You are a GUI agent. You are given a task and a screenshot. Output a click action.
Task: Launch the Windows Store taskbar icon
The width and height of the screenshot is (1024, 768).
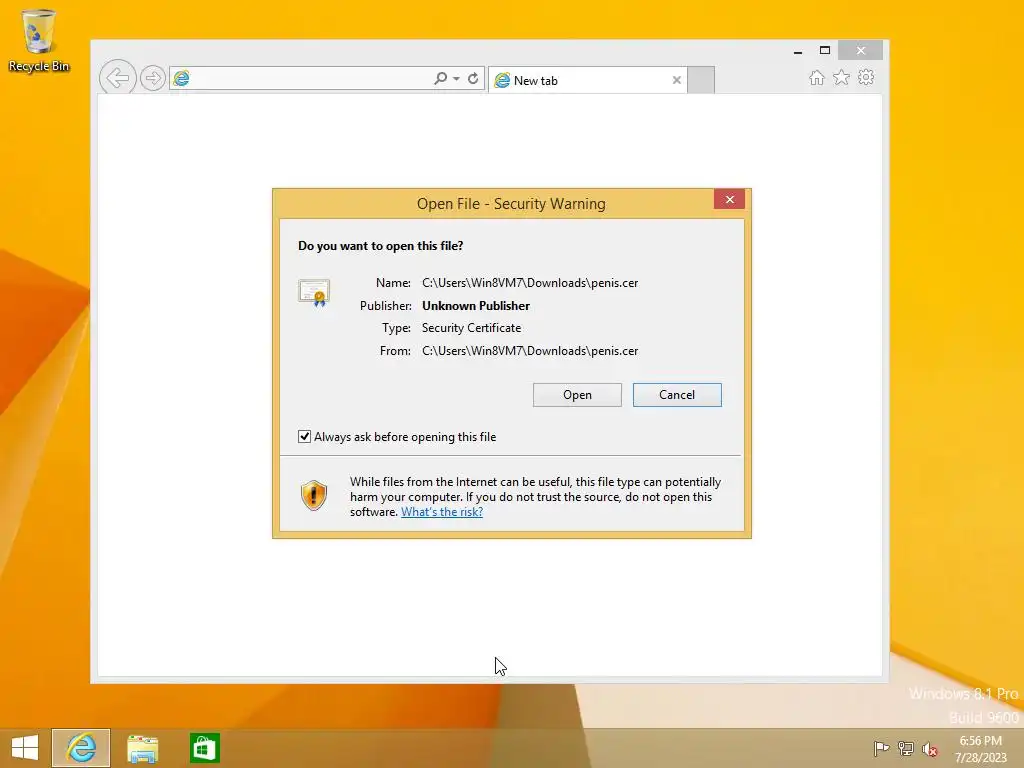[204, 748]
